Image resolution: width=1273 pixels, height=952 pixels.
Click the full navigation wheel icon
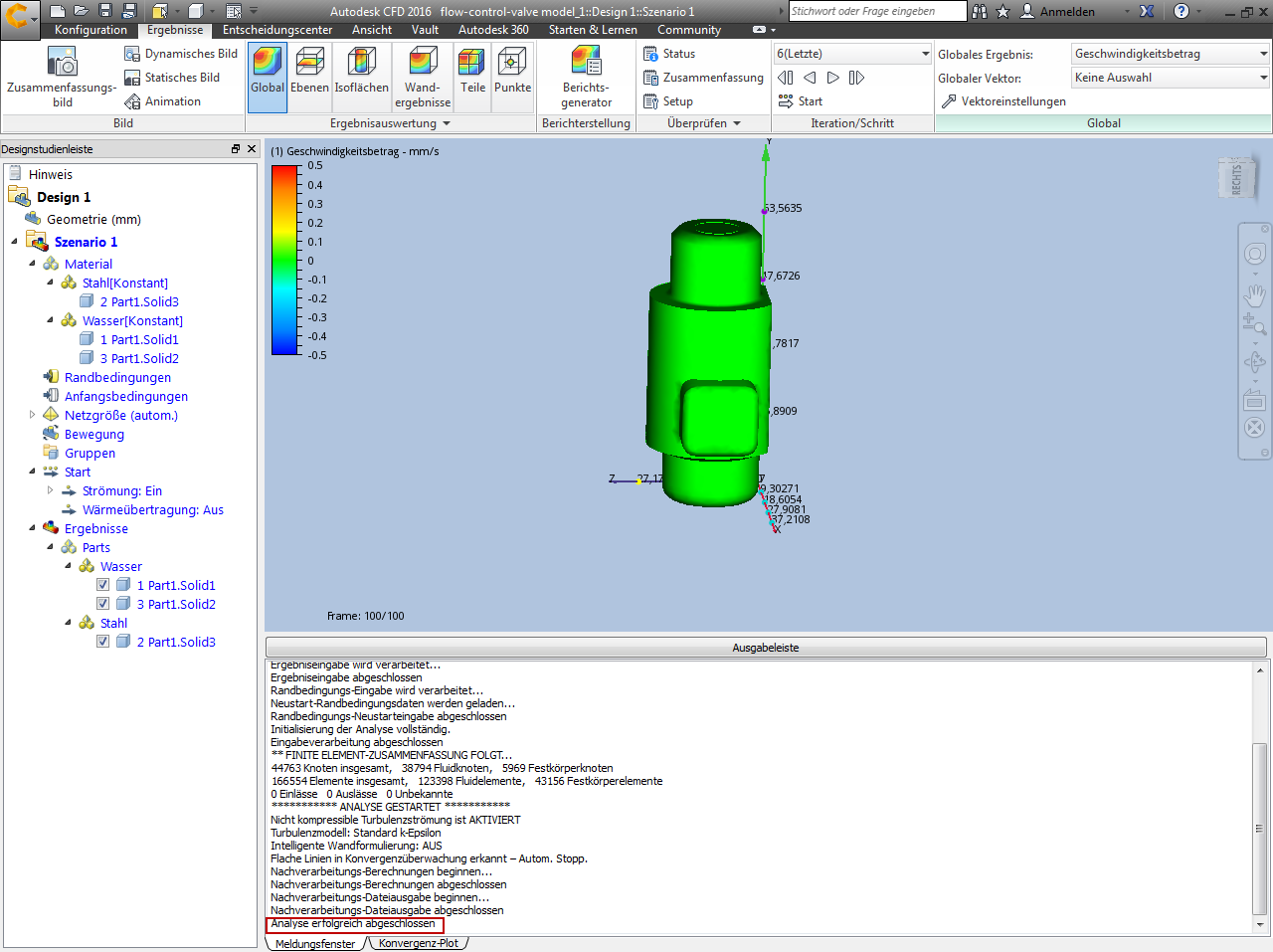click(x=1254, y=255)
